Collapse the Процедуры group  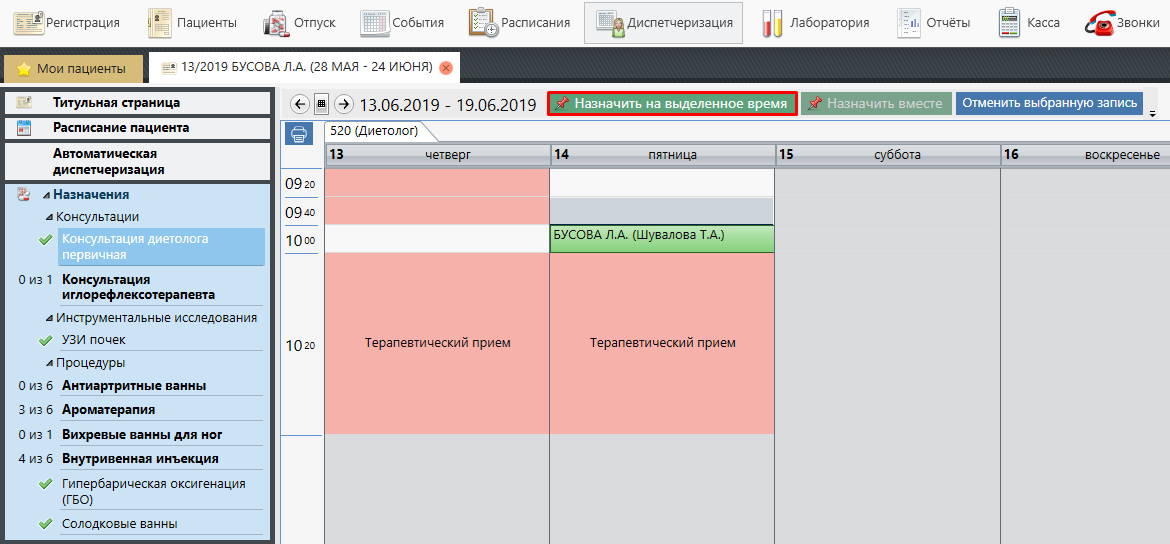click(50, 363)
